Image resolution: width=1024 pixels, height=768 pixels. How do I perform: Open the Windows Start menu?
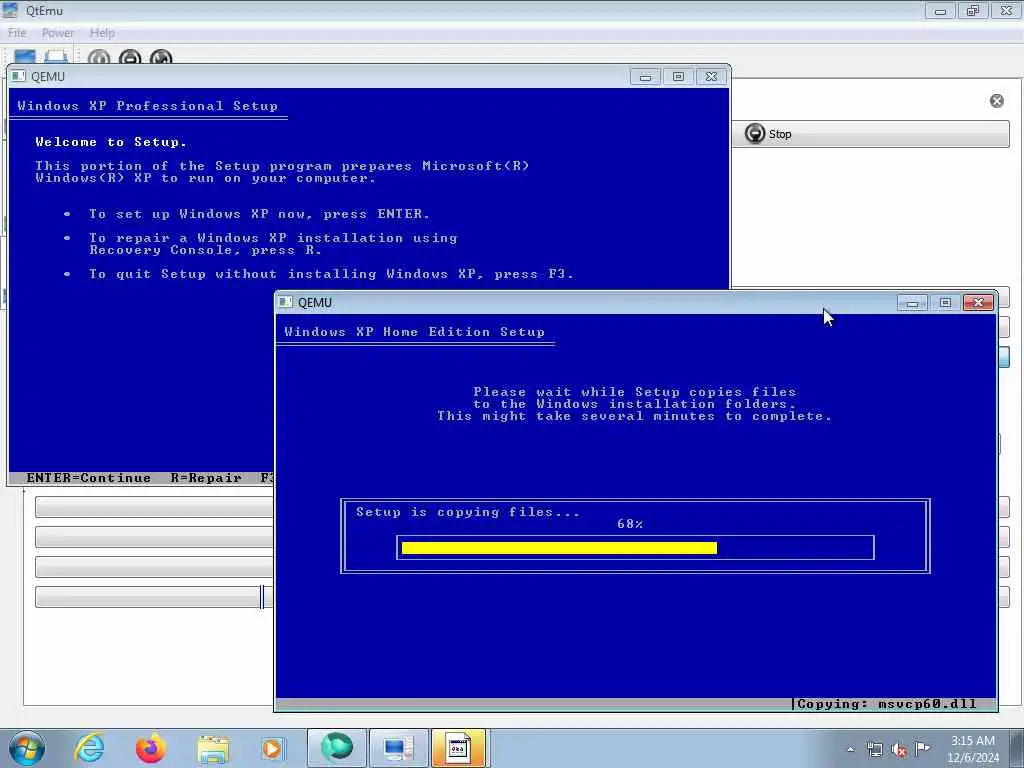(x=27, y=748)
